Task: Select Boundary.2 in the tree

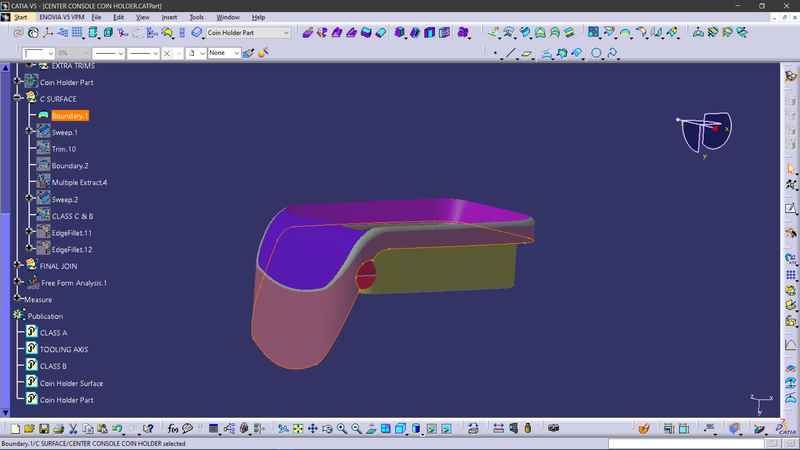Action: tap(70, 166)
